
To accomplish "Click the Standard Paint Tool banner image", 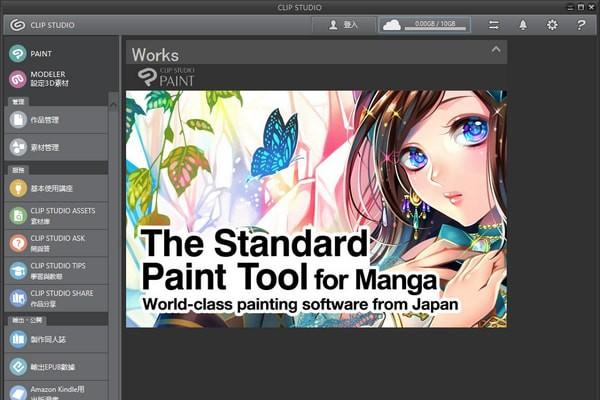I will [x=316, y=209].
